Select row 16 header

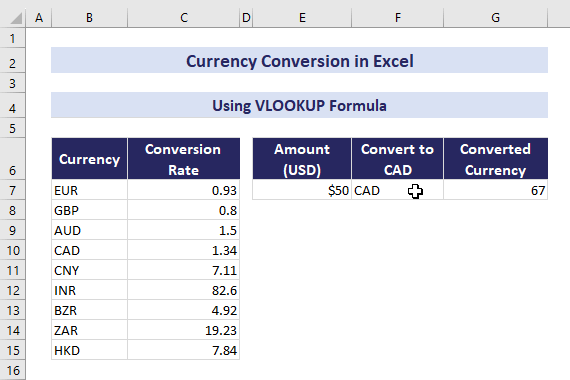click(13, 370)
